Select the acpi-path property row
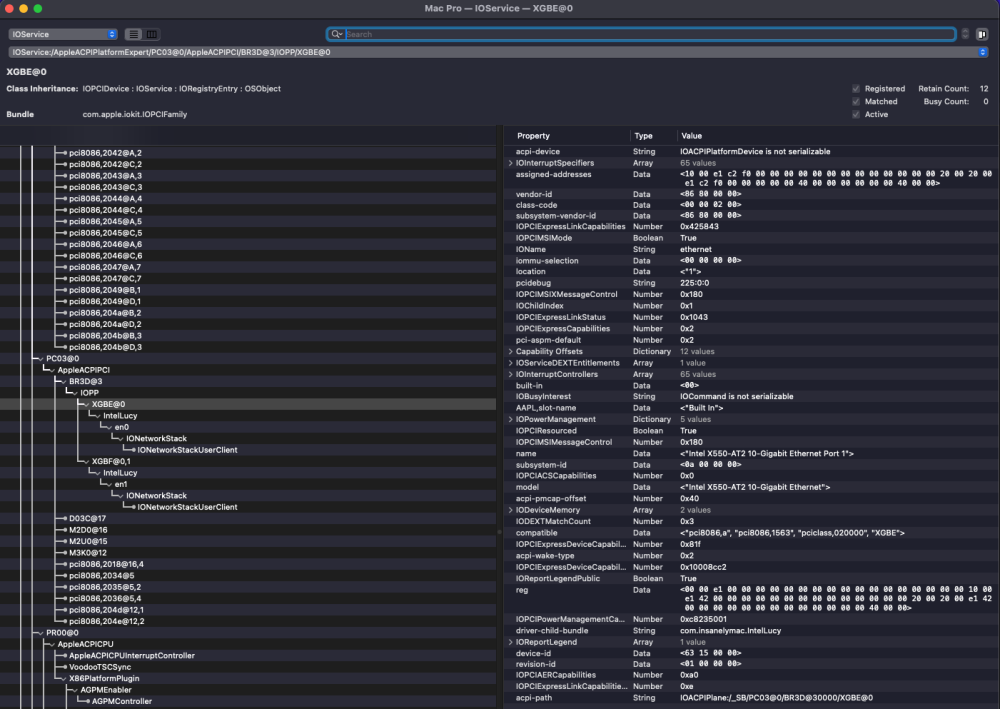This screenshot has width=1000, height=709. 751,698
